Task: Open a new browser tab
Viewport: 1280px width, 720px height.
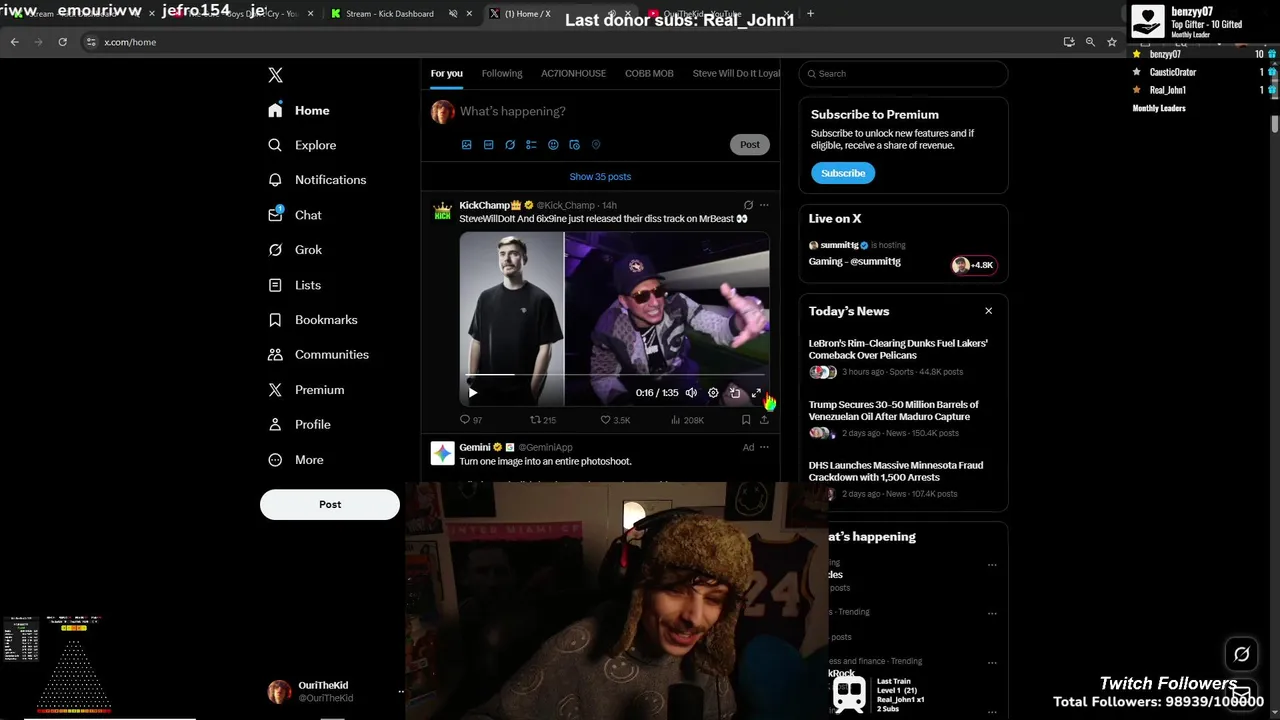Action: click(x=810, y=14)
